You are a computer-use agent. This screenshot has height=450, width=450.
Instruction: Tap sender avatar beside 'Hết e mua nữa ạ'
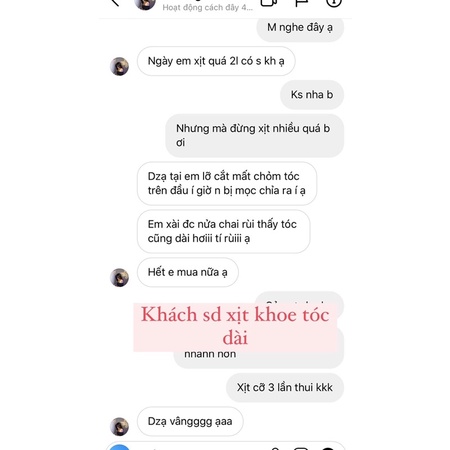[119, 277]
